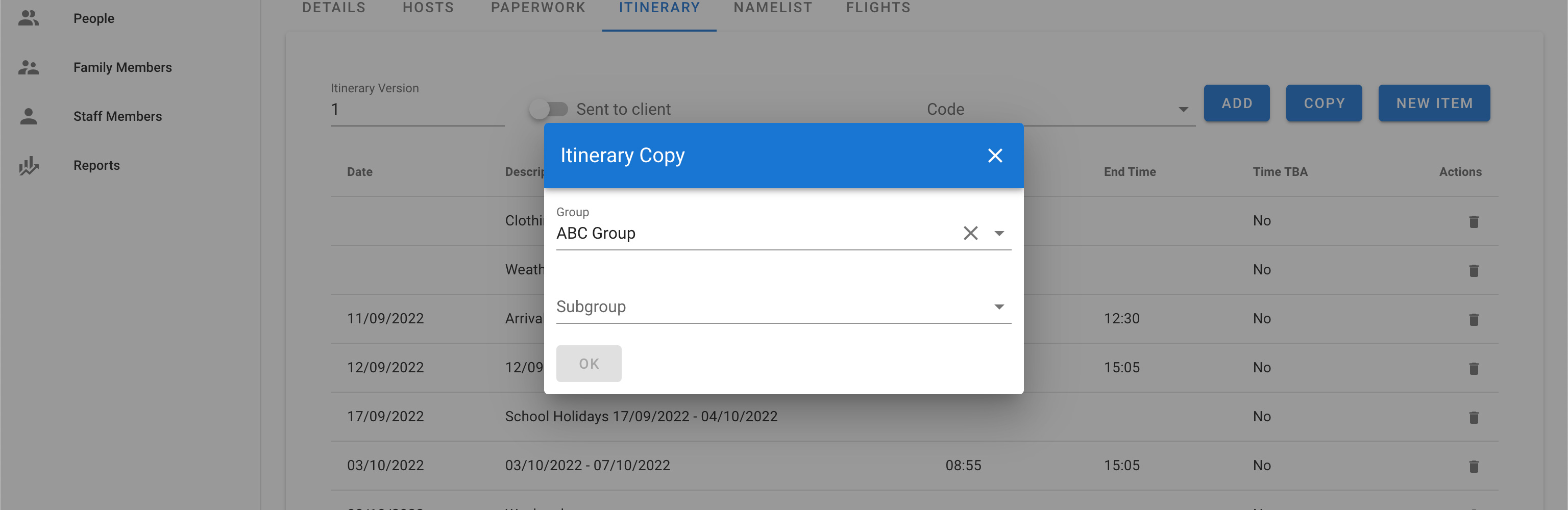The image size is (1568, 510).
Task: Close the Itinerary Copy dialog
Action: pos(995,156)
